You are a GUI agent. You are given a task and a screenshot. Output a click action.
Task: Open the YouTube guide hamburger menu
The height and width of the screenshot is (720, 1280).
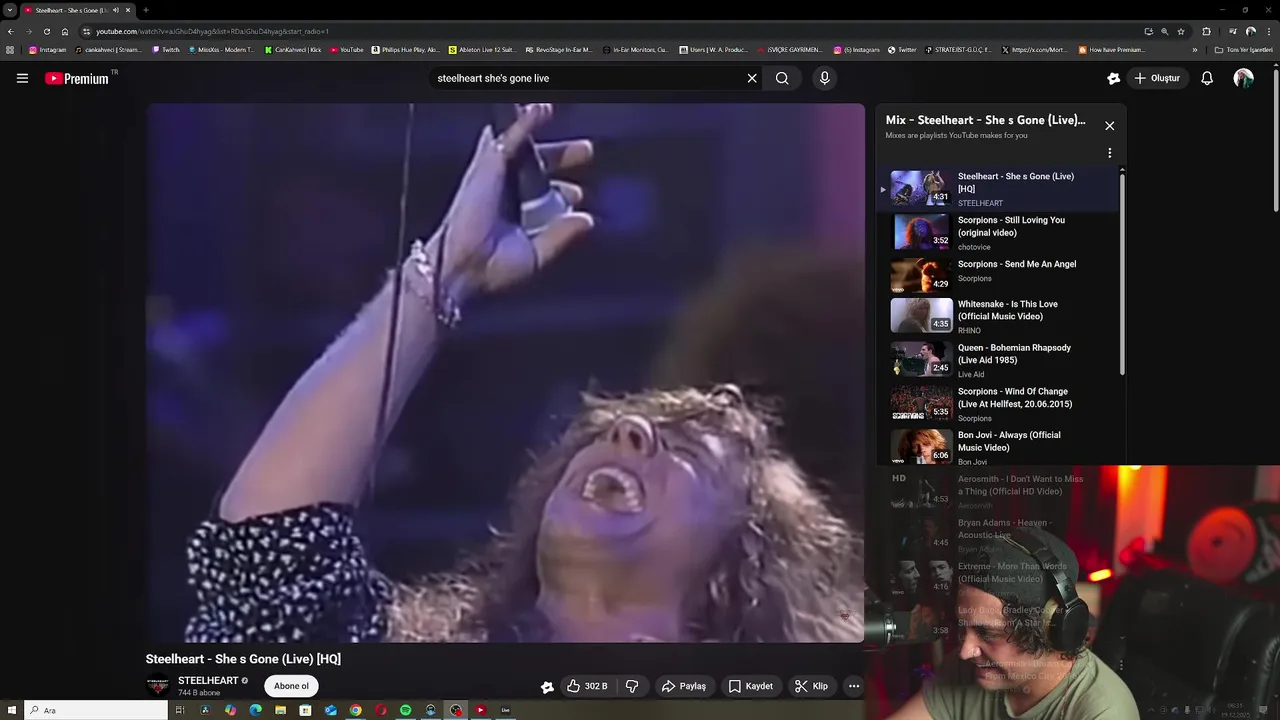tap(22, 78)
